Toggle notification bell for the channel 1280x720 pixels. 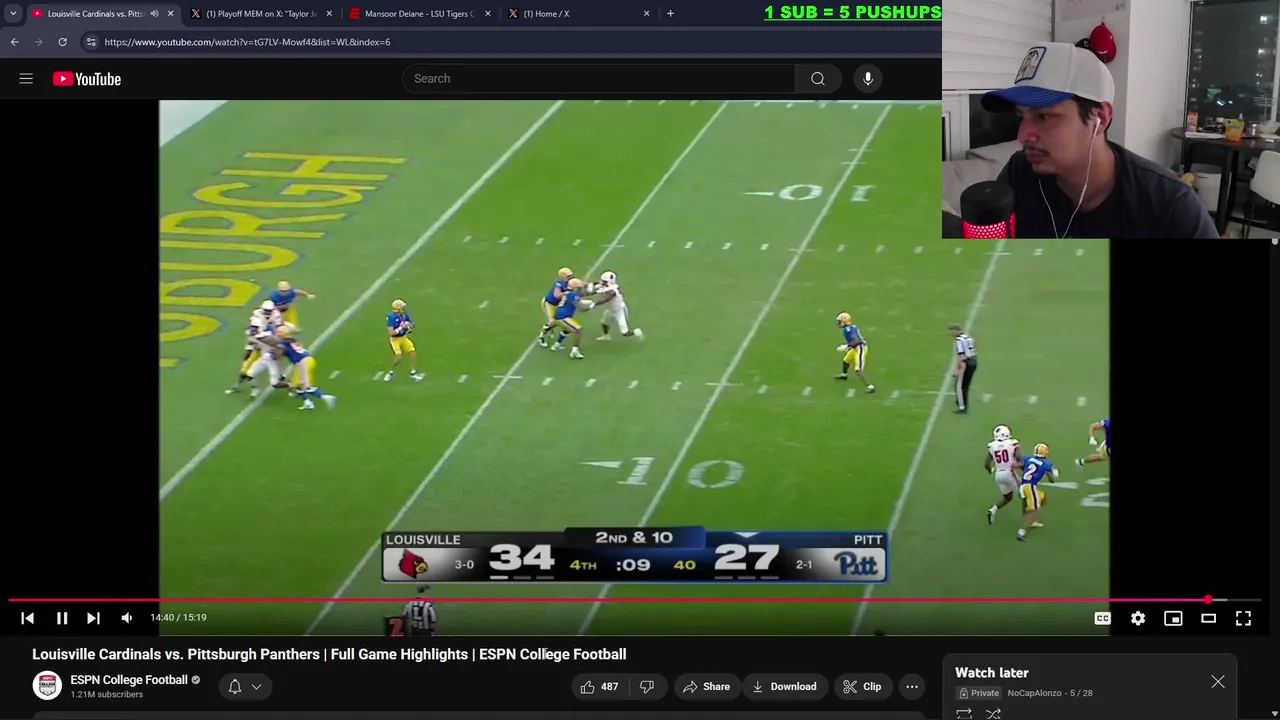(x=235, y=686)
